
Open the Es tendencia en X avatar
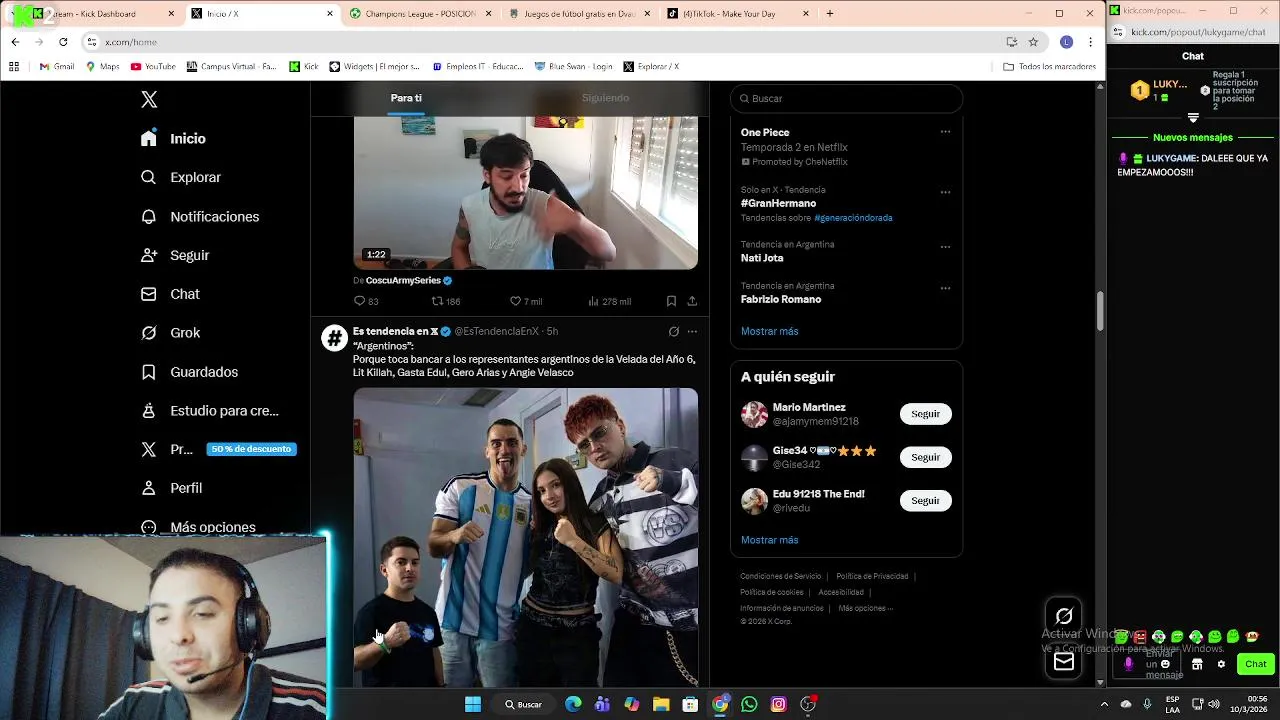[x=334, y=338]
